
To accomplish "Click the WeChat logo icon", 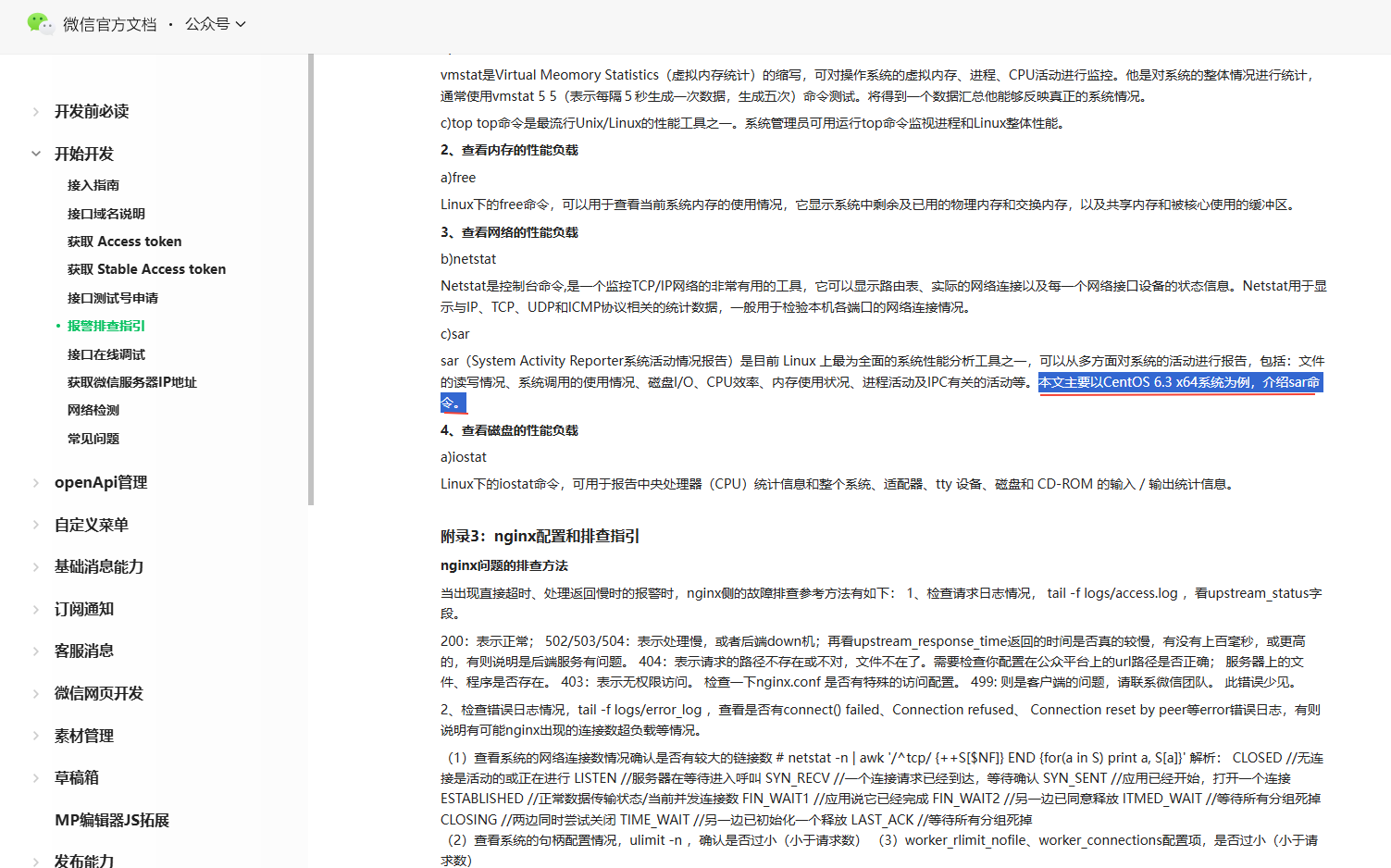I will click(40, 23).
